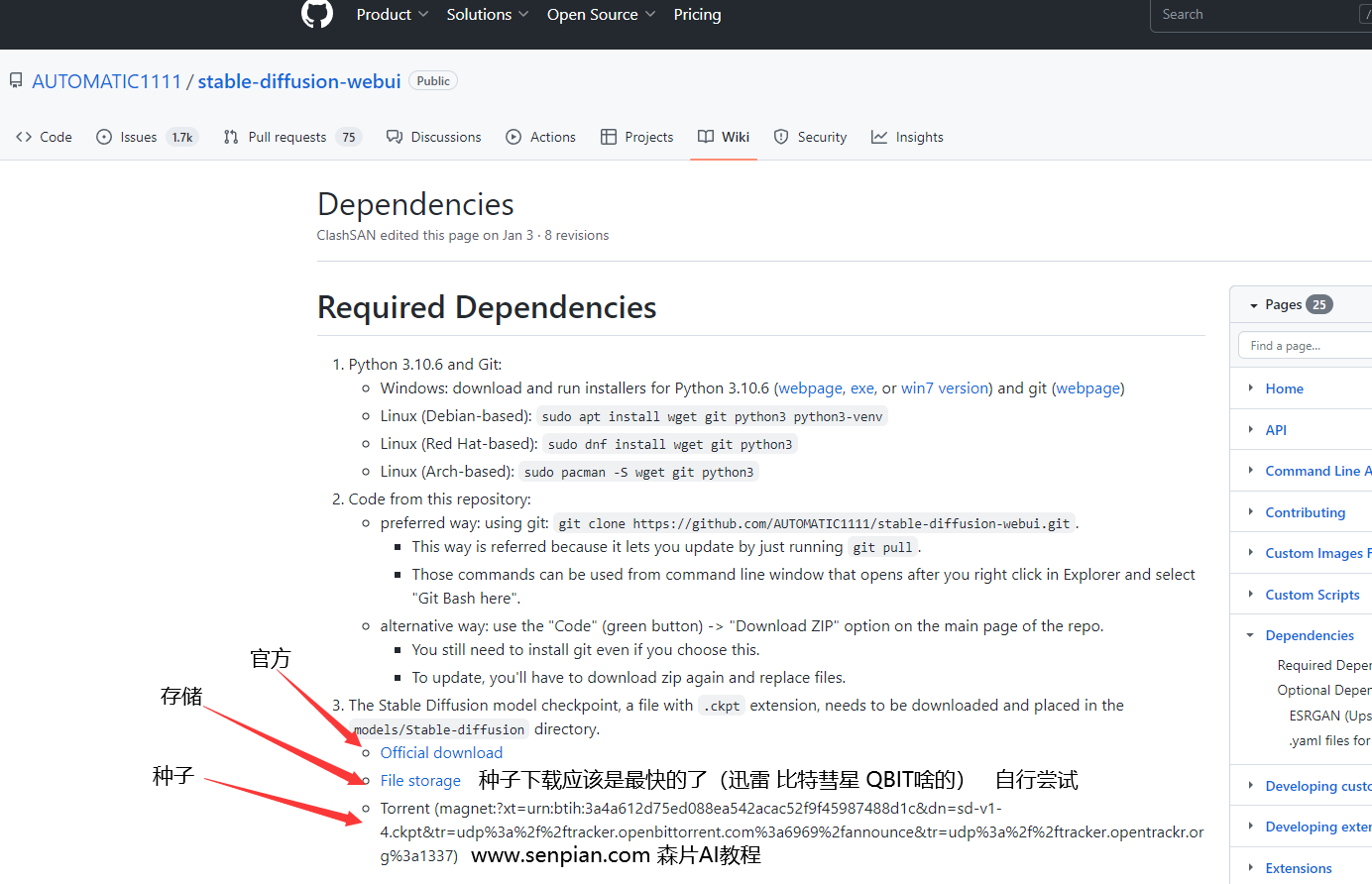
Task: Open the File storage link
Action: pos(420,781)
